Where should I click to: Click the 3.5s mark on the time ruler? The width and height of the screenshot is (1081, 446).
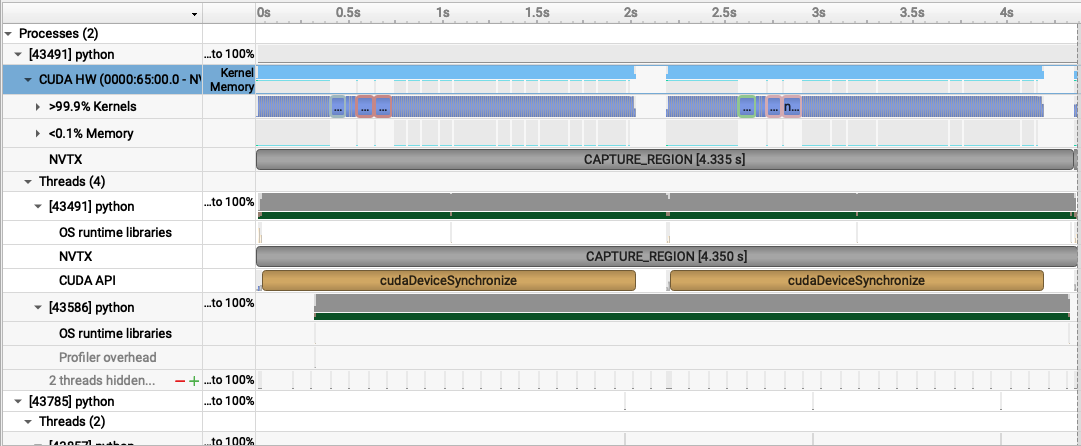[x=912, y=12]
